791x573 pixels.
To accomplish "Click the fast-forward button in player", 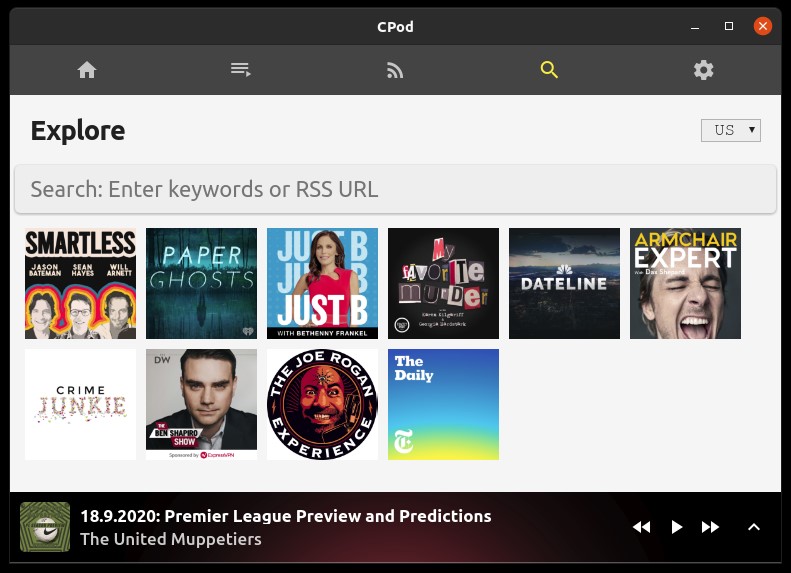I will pos(710,527).
